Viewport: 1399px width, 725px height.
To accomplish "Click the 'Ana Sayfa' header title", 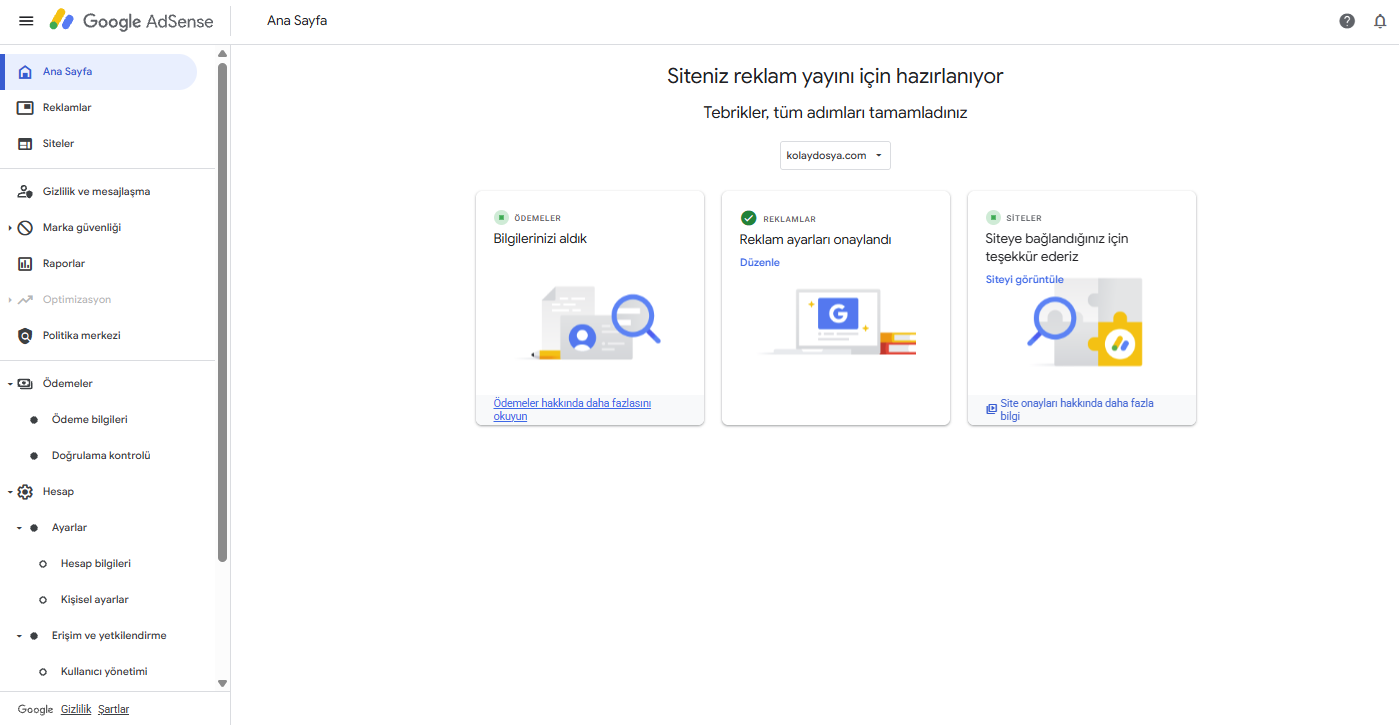I will pyautogui.click(x=297, y=21).
